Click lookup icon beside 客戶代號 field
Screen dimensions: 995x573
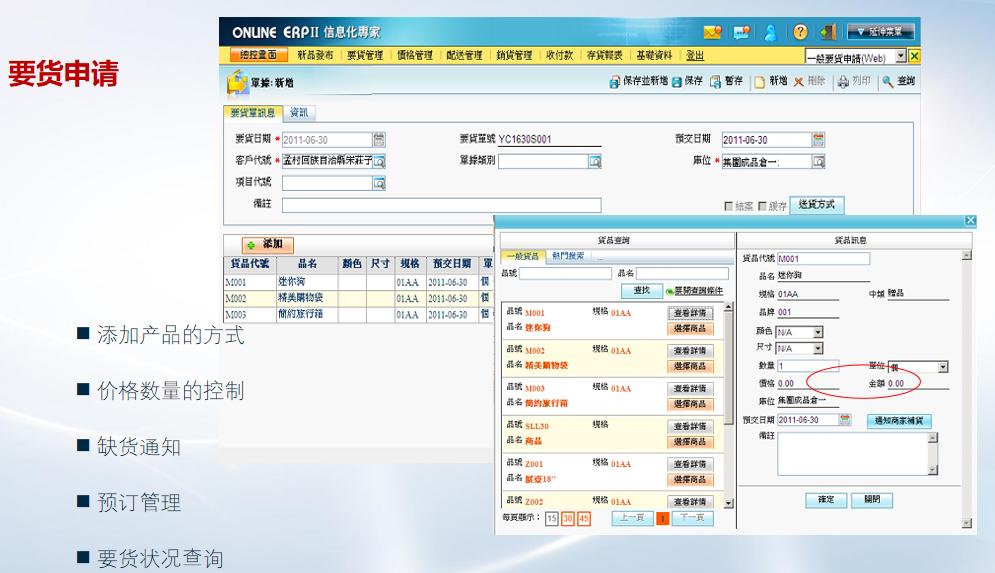click(379, 162)
